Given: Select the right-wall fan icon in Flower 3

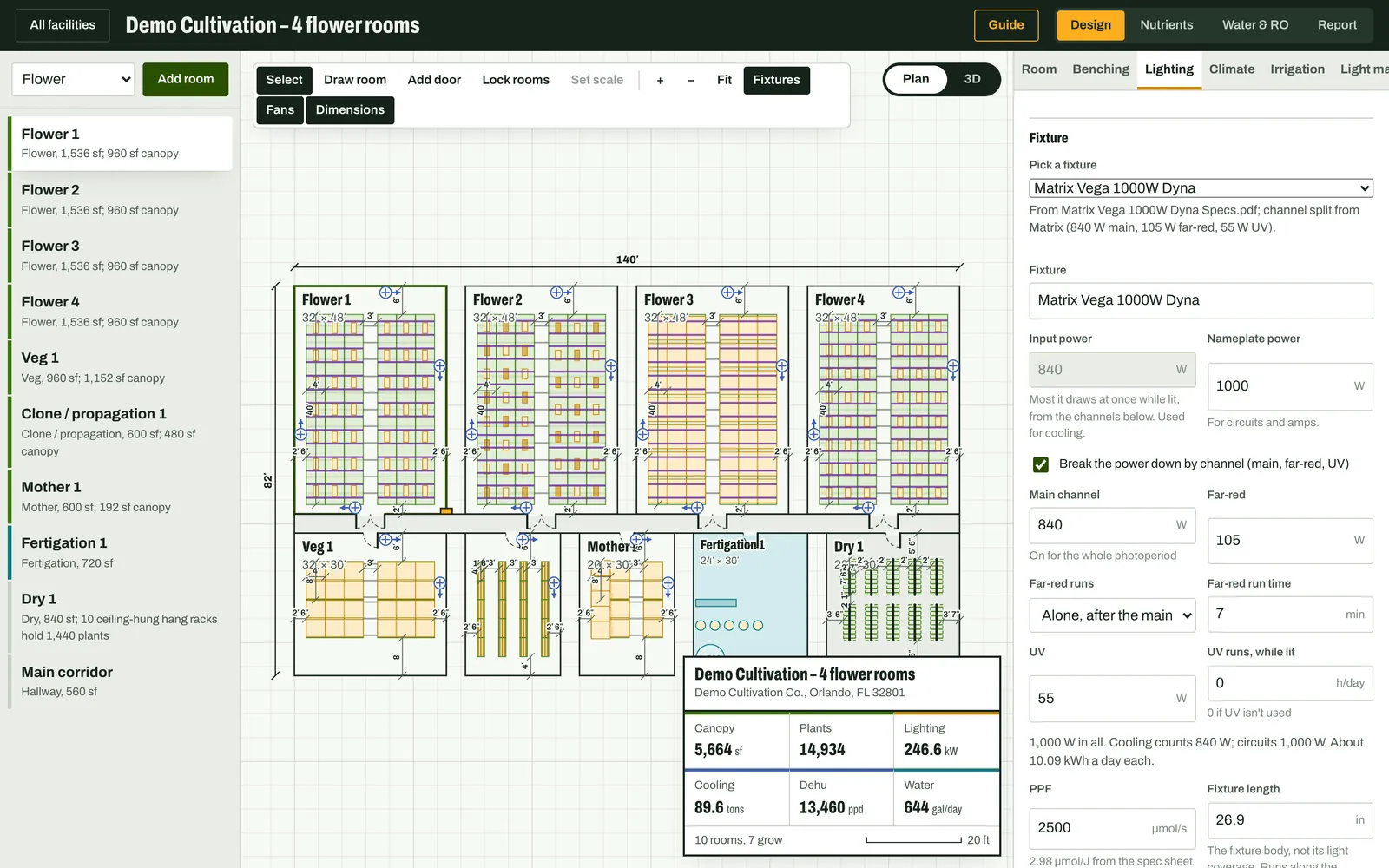Looking at the screenshot, I should (782, 366).
